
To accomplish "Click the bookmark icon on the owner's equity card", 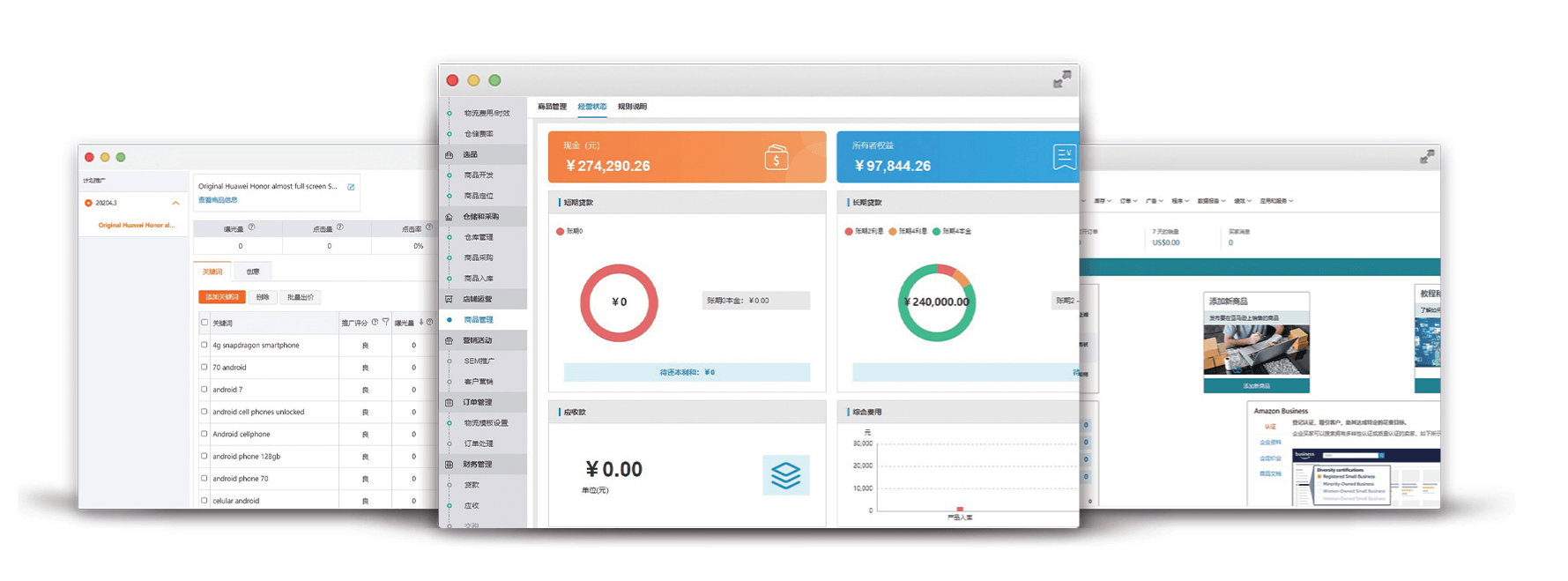I will coord(1064,158).
